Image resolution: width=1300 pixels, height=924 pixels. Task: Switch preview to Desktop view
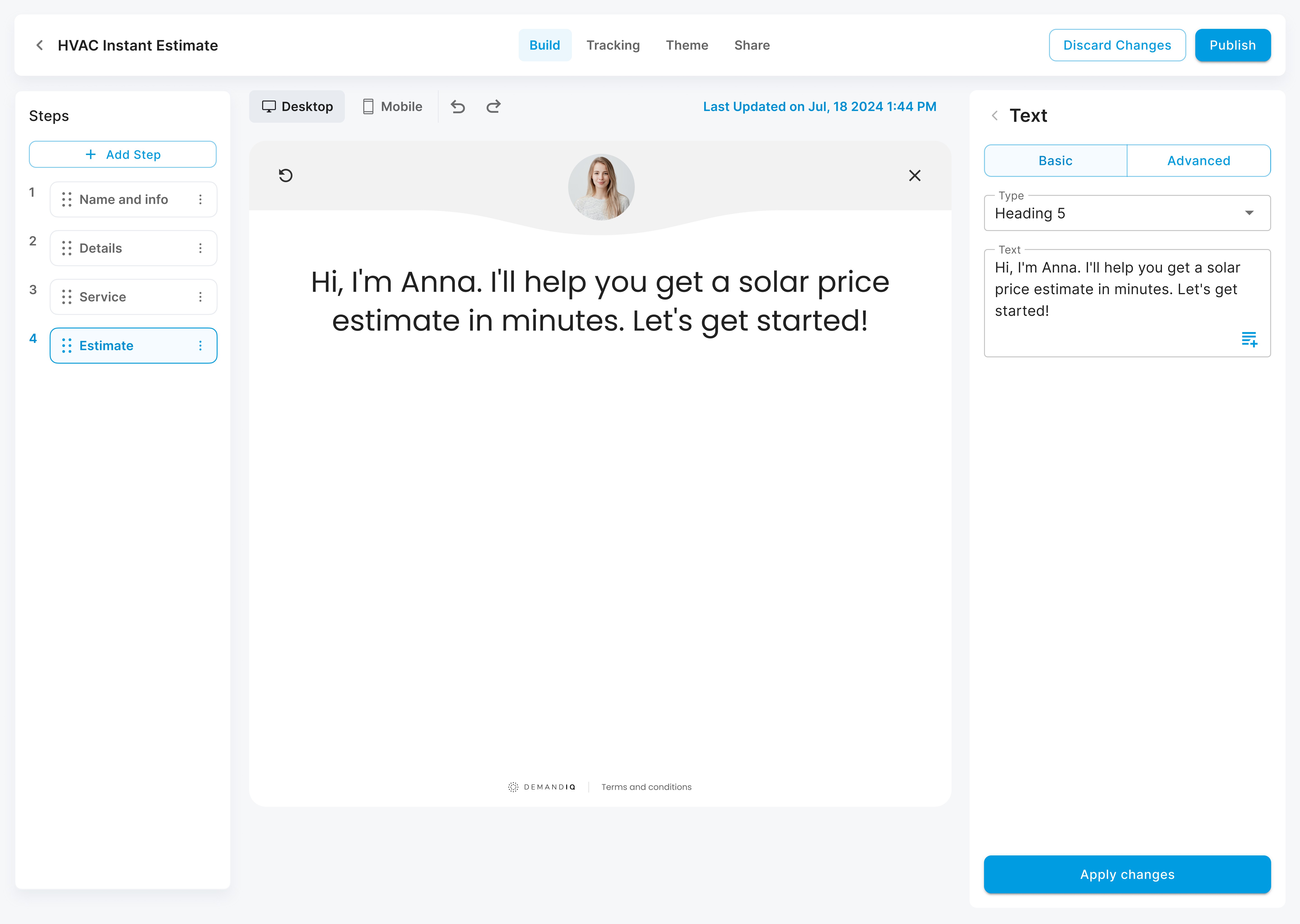coord(297,106)
